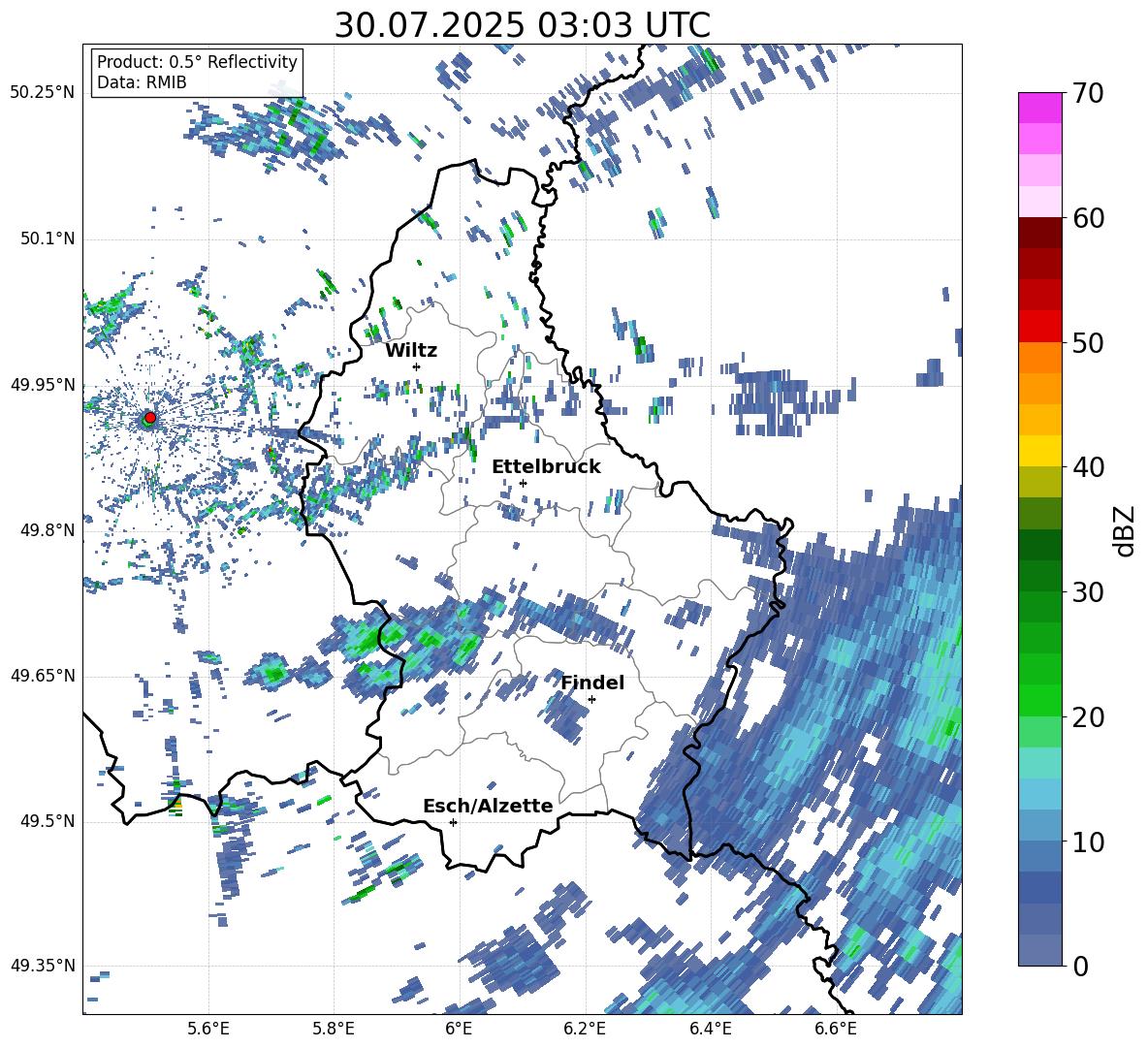Click the 6°E longitude label
The height and width of the screenshot is (1048, 1148).
click(459, 1029)
